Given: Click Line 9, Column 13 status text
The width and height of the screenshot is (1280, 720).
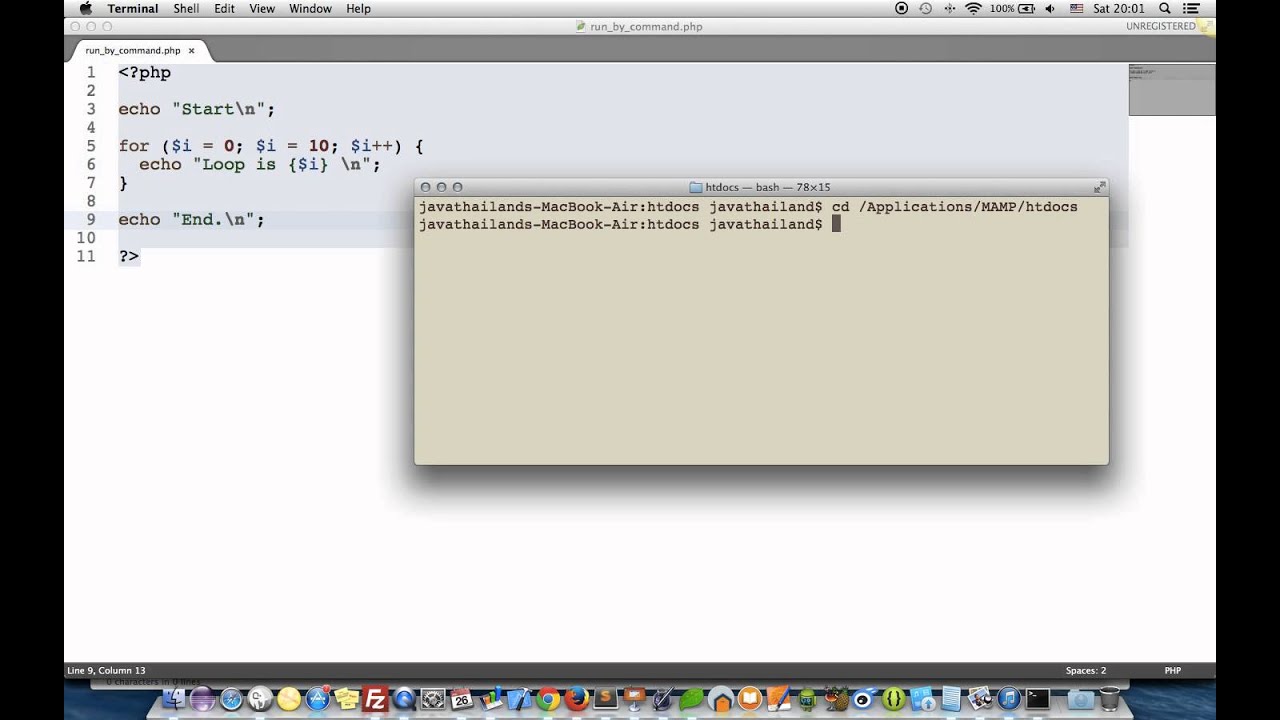Looking at the screenshot, I should point(106,670).
